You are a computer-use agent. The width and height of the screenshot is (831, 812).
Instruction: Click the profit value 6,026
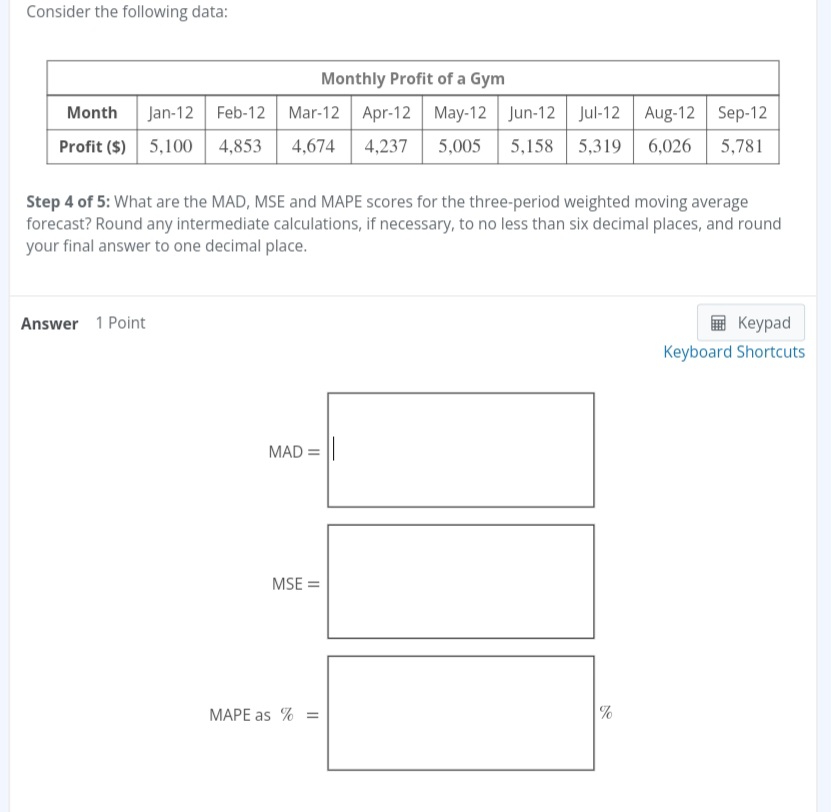pos(669,146)
